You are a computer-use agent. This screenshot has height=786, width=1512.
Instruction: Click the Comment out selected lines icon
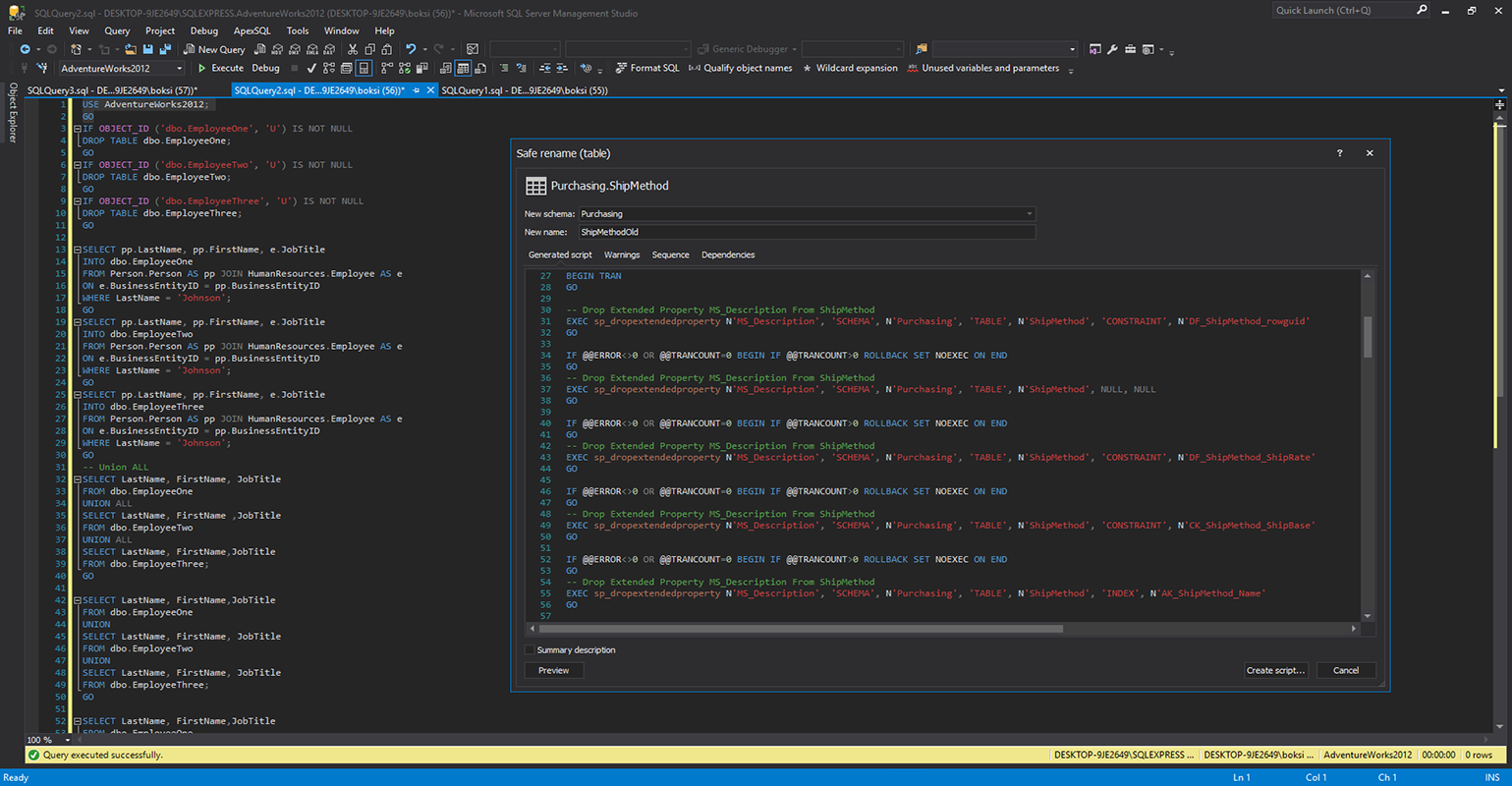point(504,69)
